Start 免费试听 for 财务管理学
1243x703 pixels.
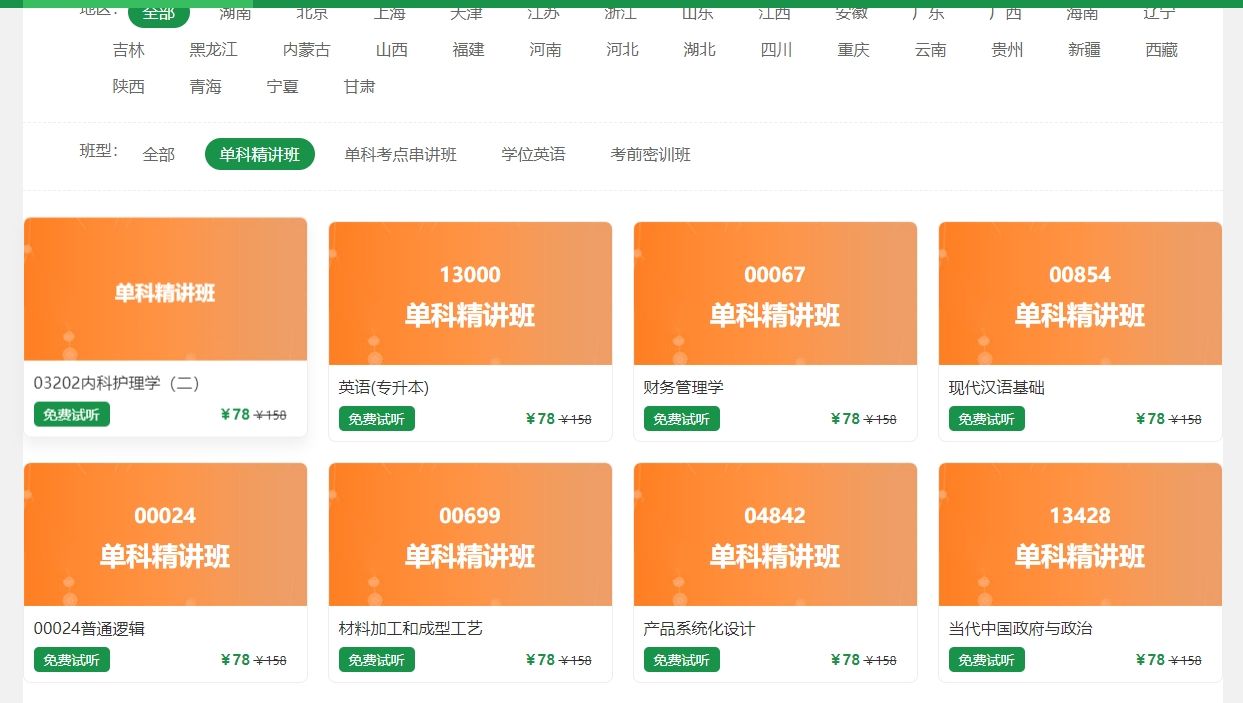(682, 419)
